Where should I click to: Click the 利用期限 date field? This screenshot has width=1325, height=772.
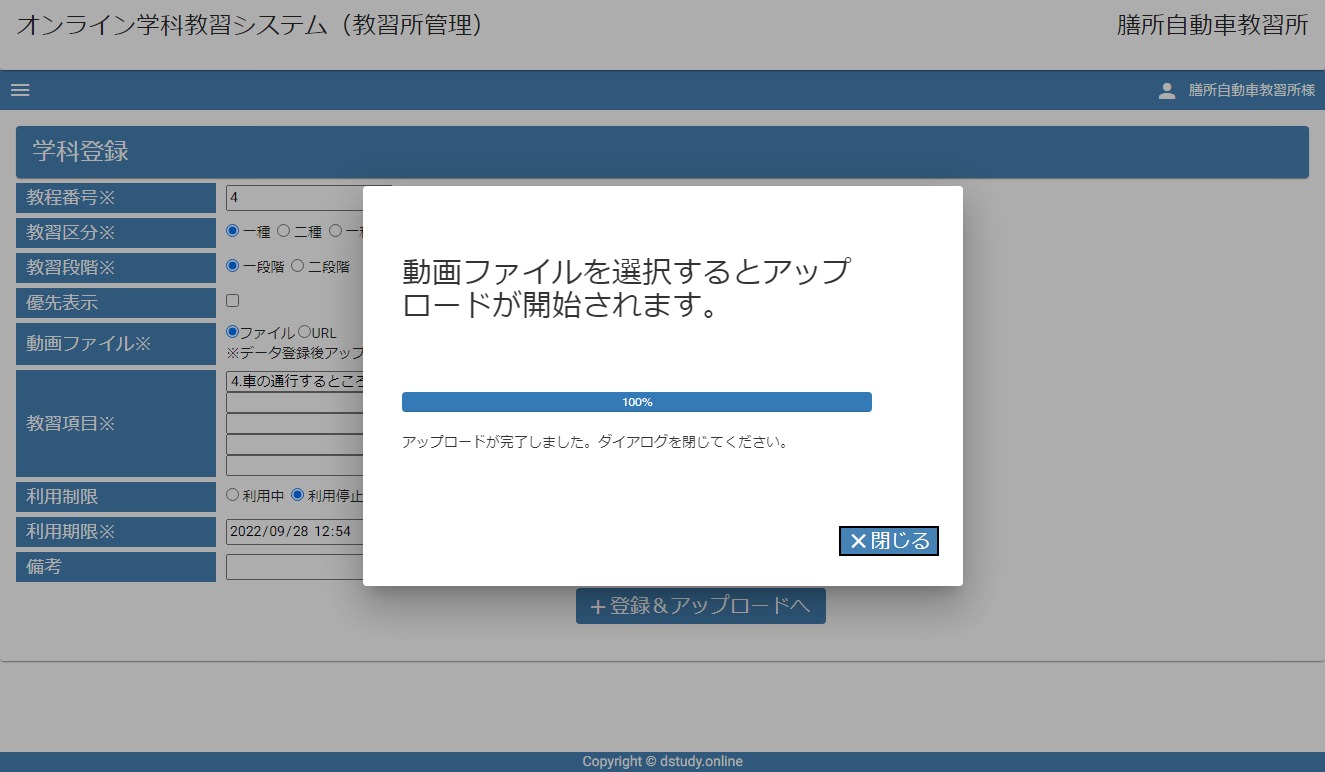294,531
